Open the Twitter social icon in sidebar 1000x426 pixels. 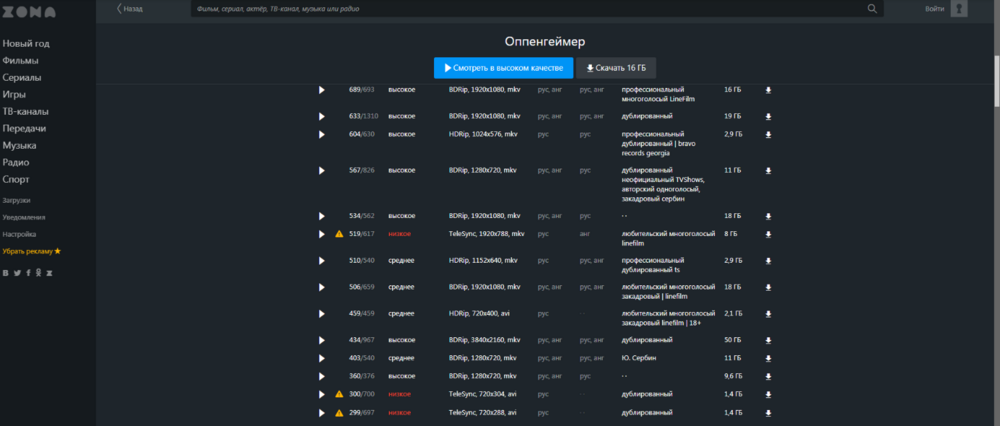tap(17, 273)
